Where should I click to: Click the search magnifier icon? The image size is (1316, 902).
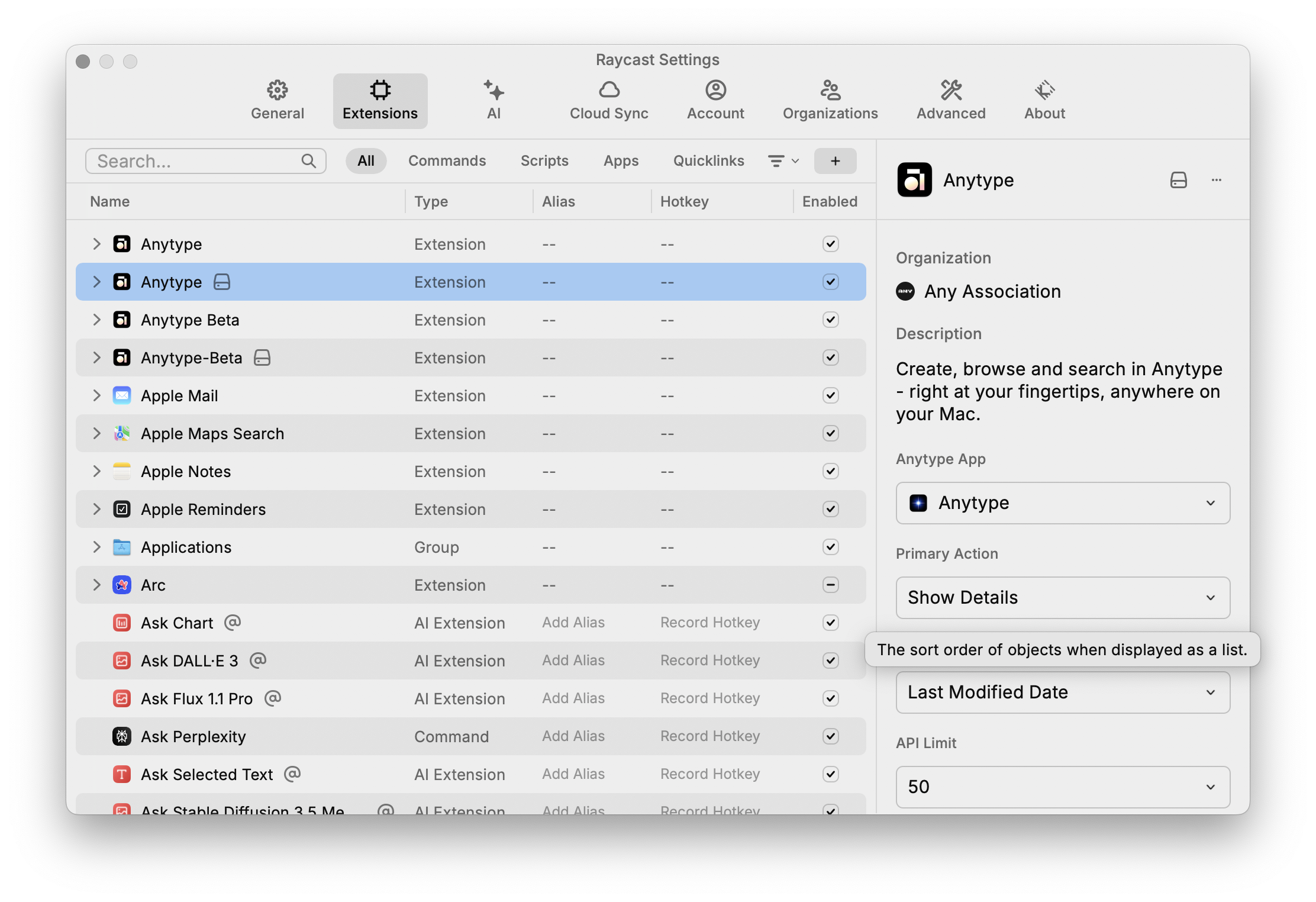pos(308,161)
